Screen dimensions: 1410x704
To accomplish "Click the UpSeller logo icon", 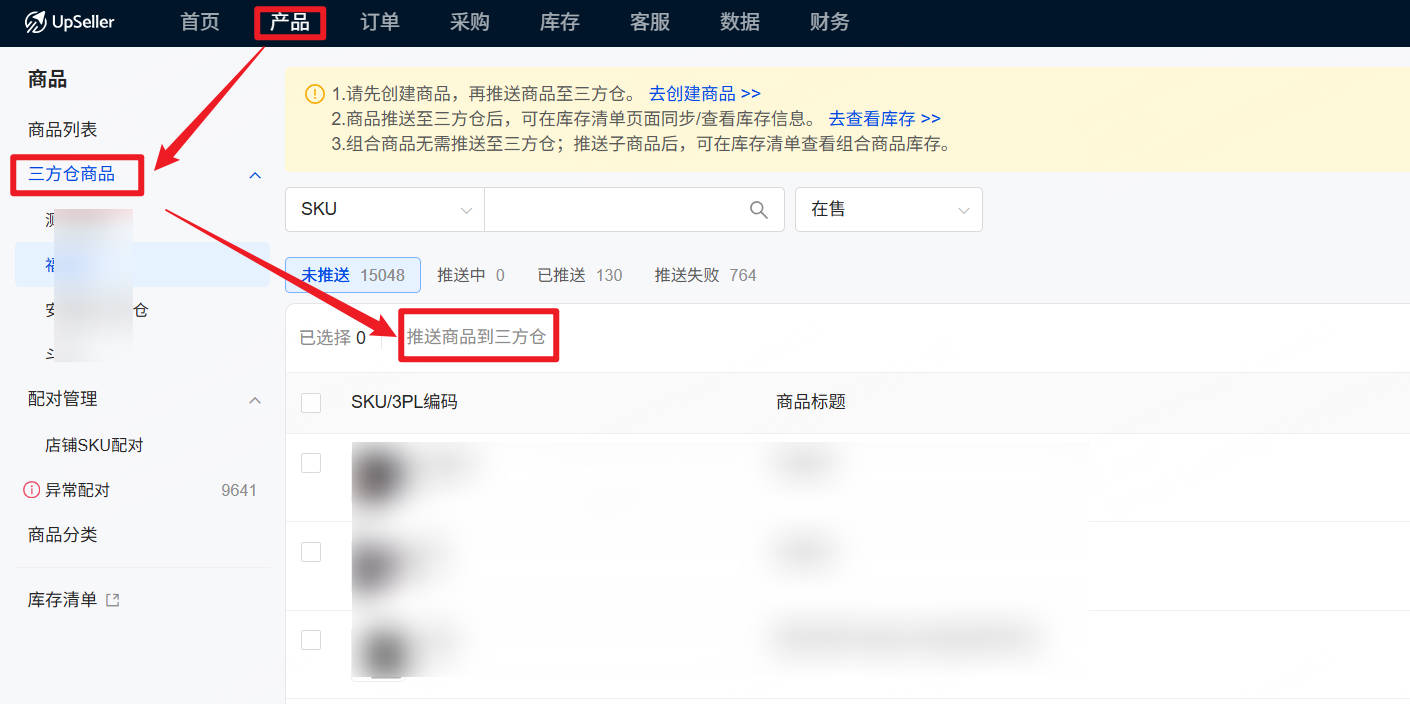I will (36, 22).
